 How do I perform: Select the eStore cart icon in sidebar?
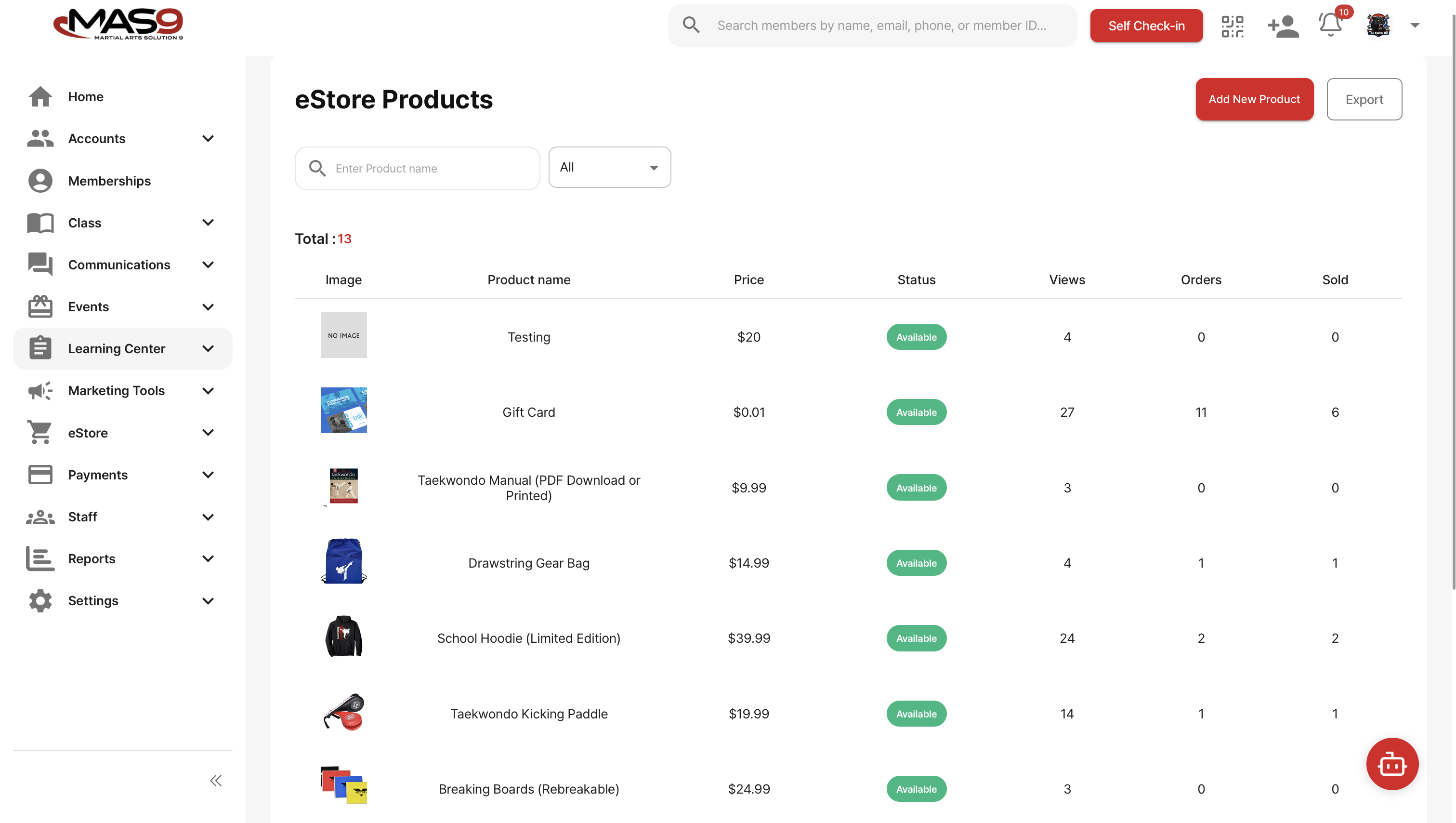pyautogui.click(x=39, y=432)
